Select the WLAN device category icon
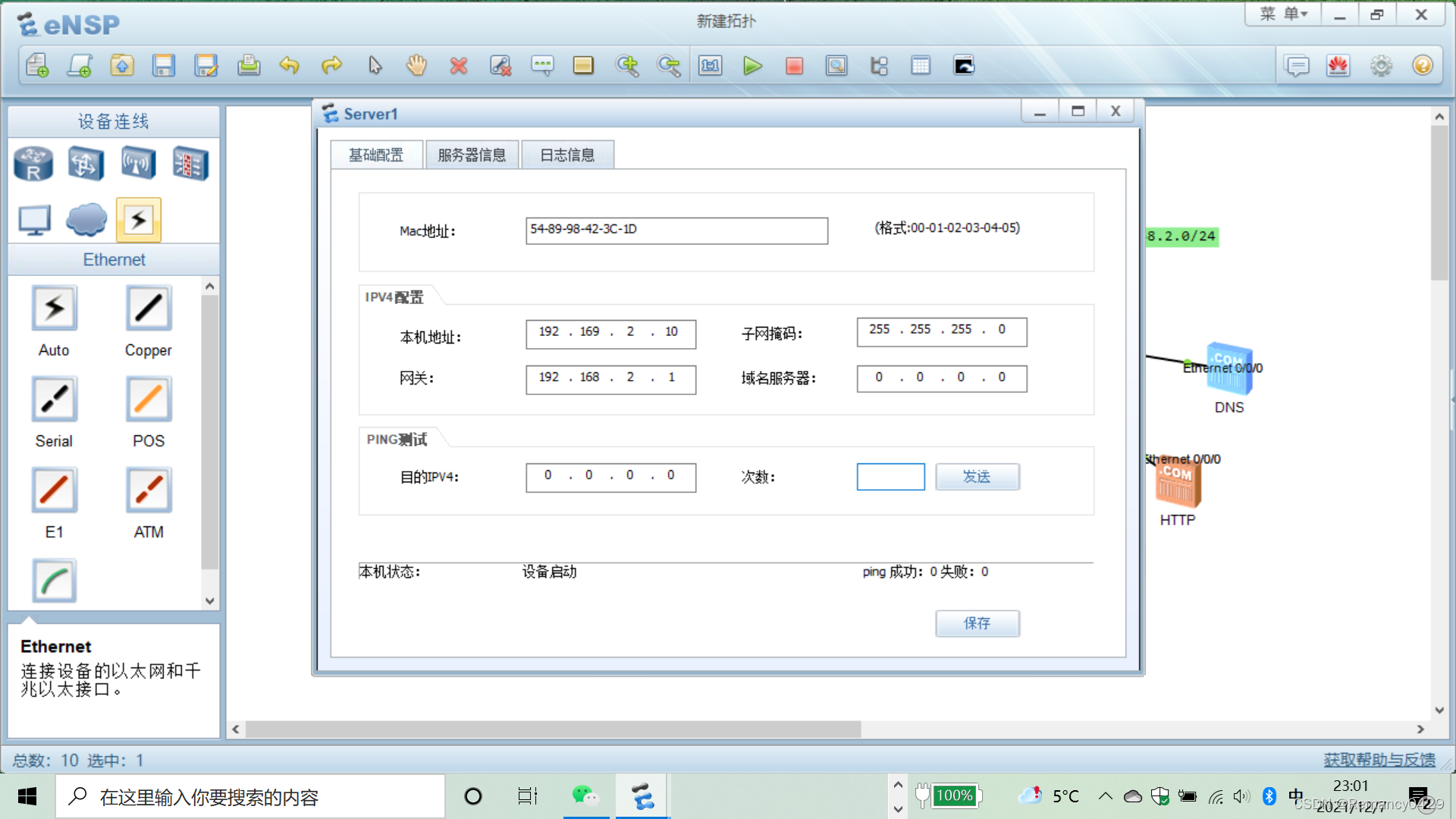The image size is (1456, 819). click(138, 164)
